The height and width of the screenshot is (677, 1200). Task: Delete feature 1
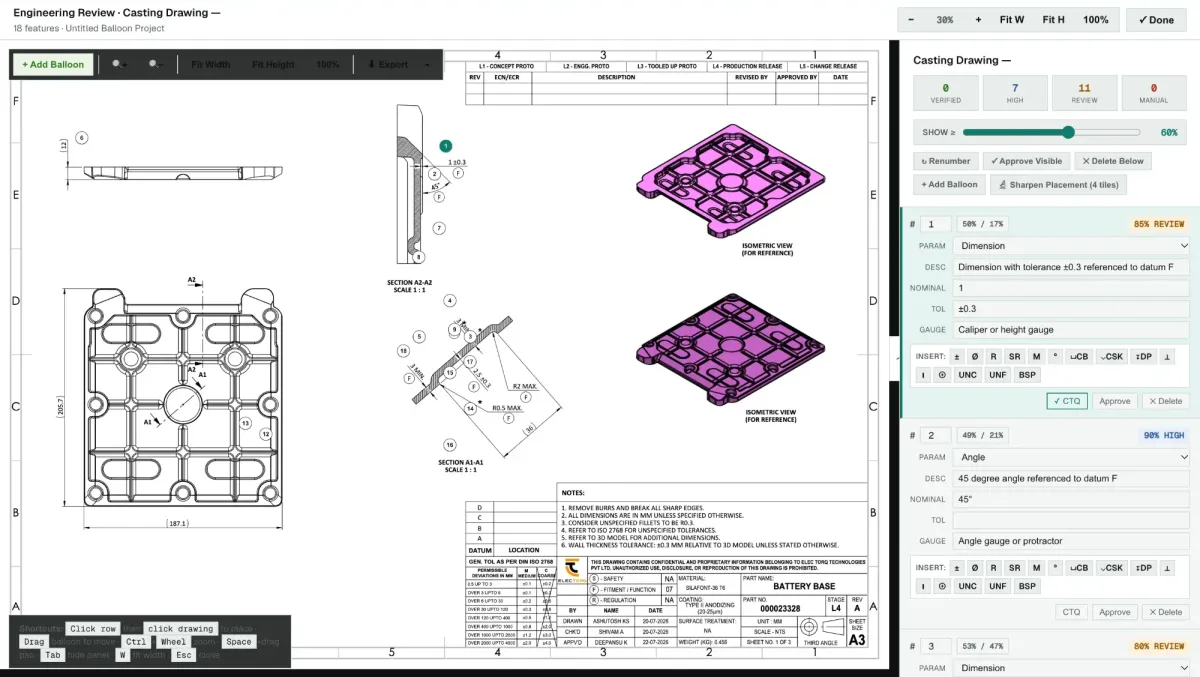(x=1166, y=401)
